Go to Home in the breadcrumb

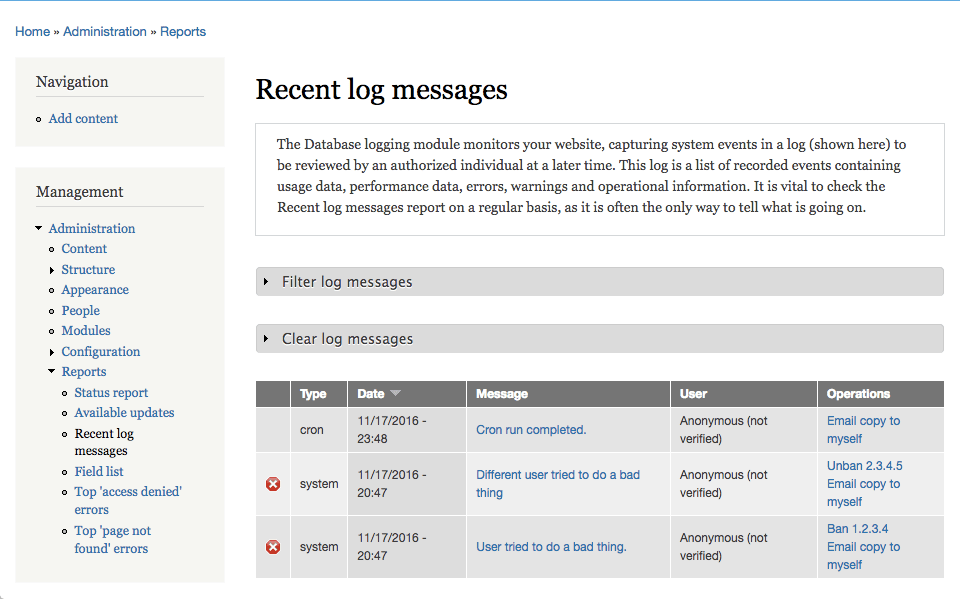pos(32,31)
